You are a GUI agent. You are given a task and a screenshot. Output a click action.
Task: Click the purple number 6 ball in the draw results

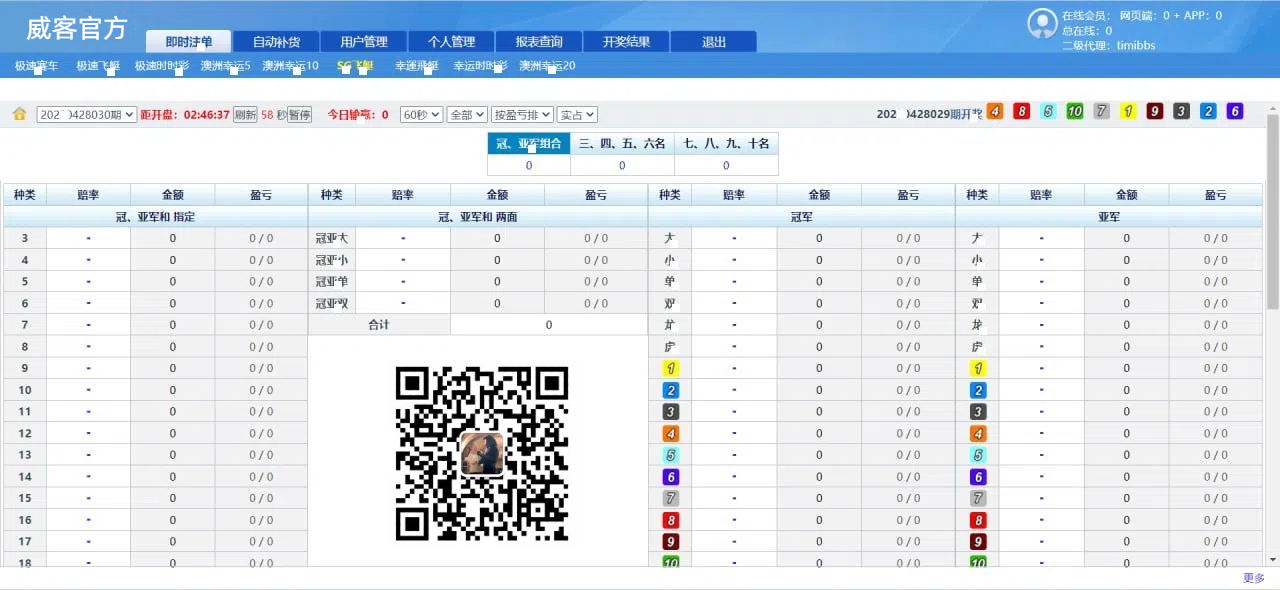click(1235, 111)
